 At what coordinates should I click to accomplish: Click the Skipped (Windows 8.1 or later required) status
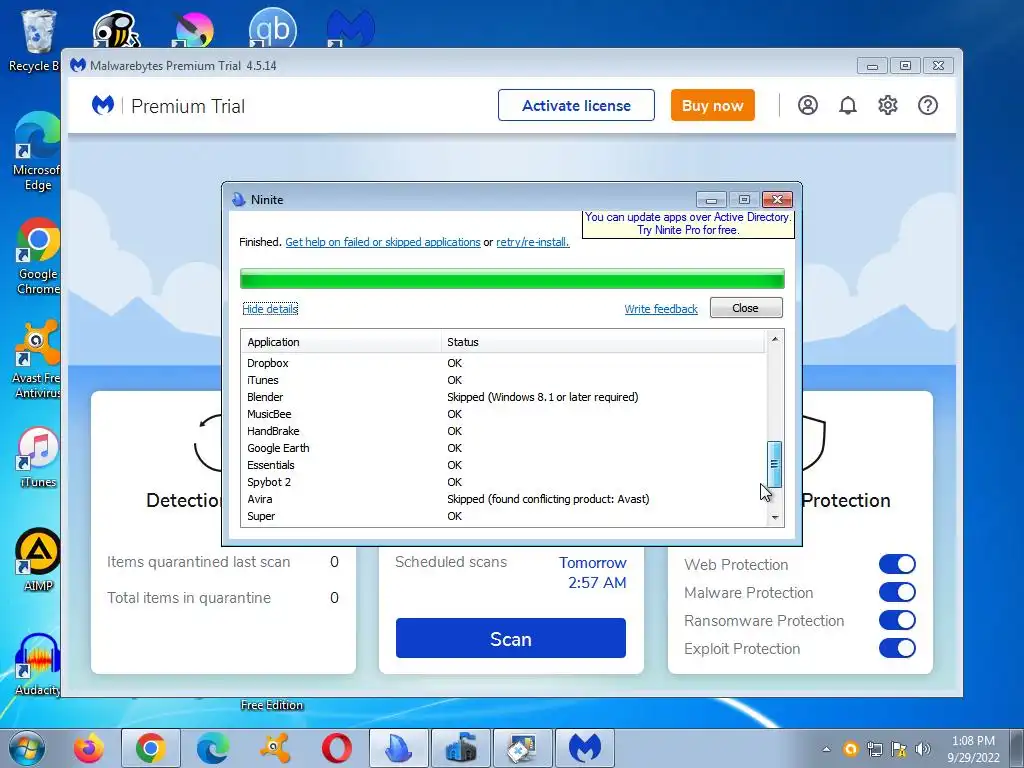pos(543,397)
